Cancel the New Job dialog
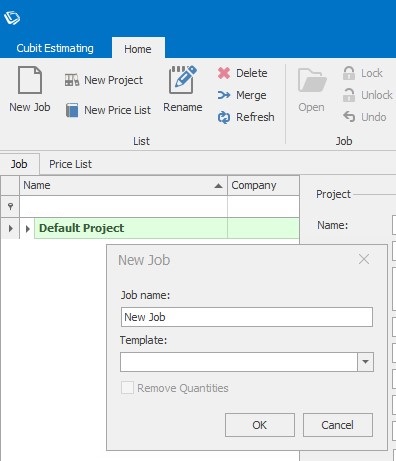This screenshot has height=461, width=396. (338, 425)
